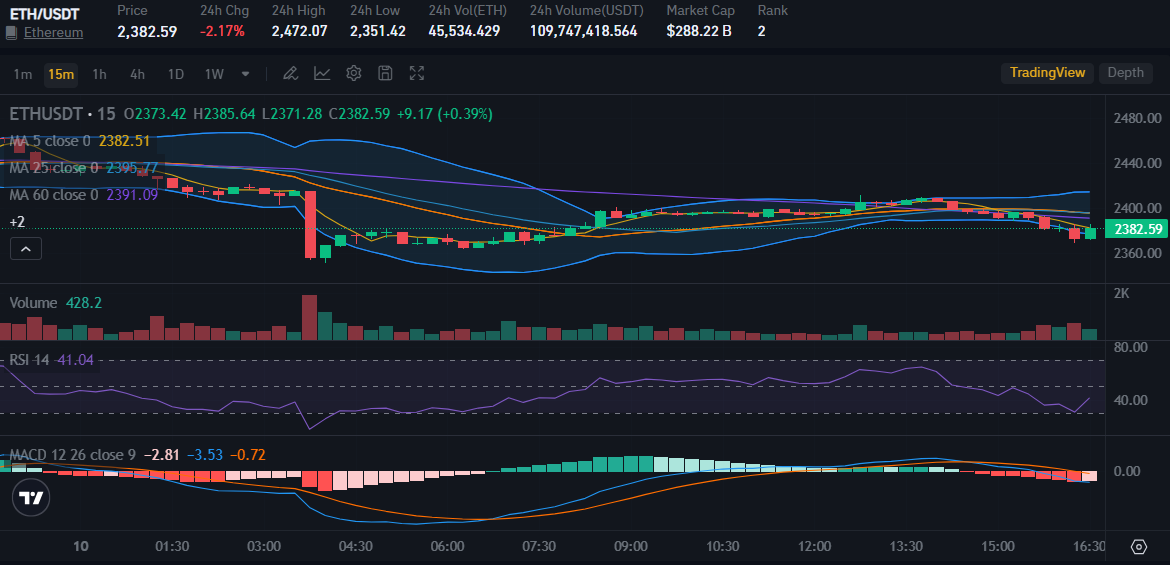Click the 09:00 time axis label
The width and height of the screenshot is (1170, 565).
click(x=631, y=546)
